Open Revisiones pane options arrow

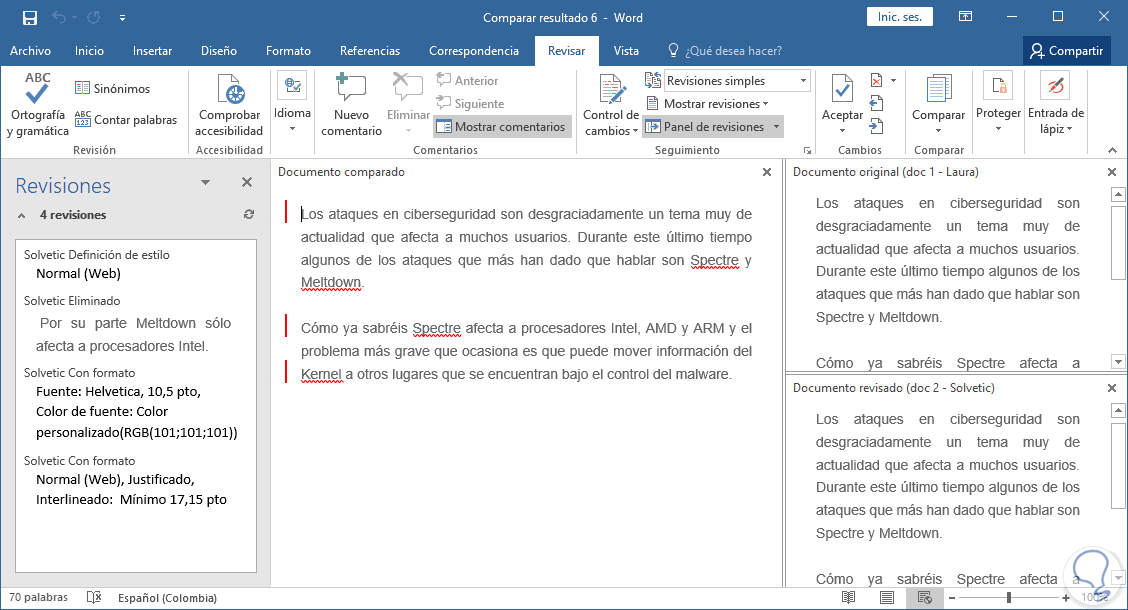coord(205,183)
